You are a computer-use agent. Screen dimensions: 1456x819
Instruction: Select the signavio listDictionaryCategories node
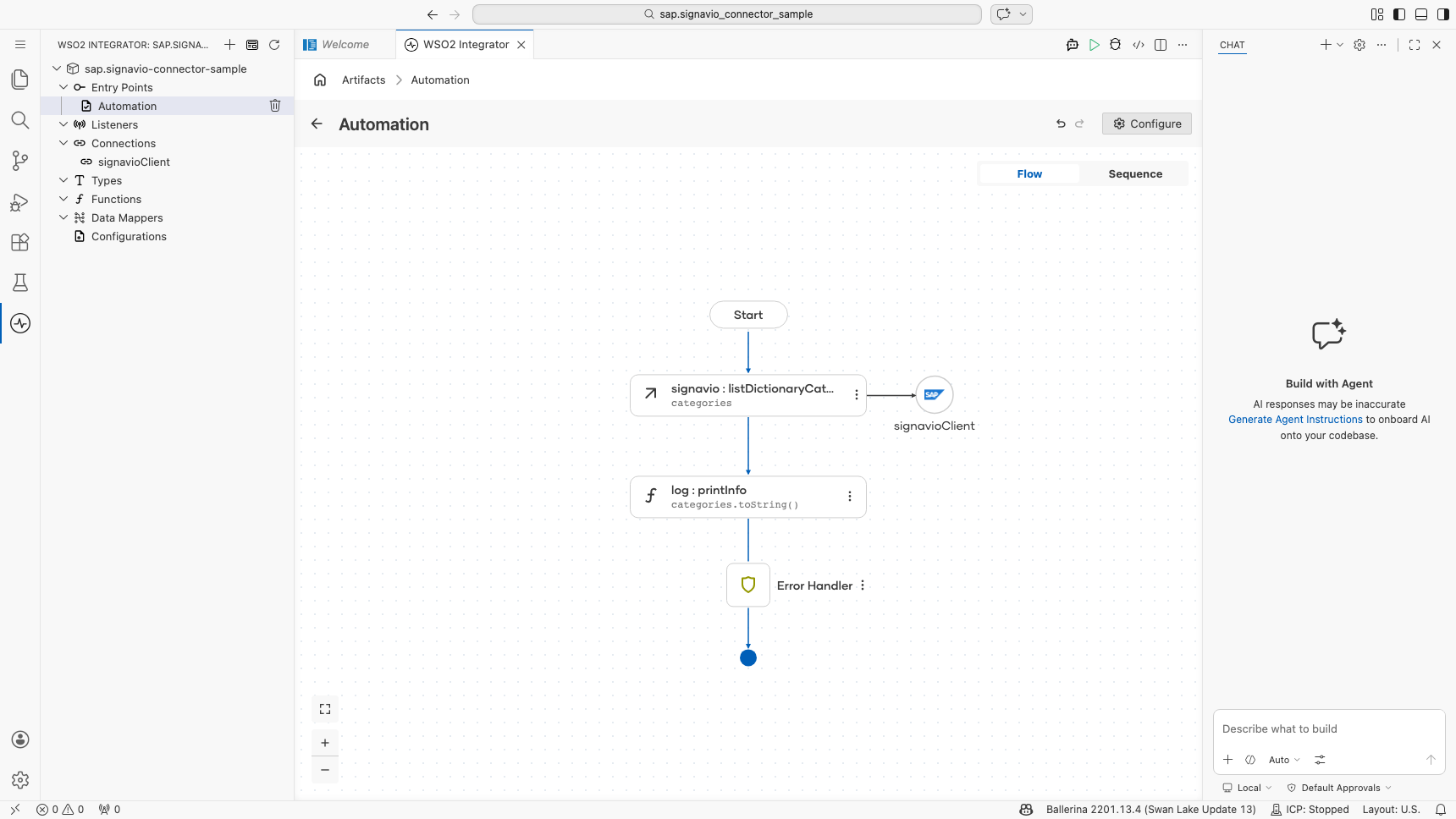coord(748,395)
